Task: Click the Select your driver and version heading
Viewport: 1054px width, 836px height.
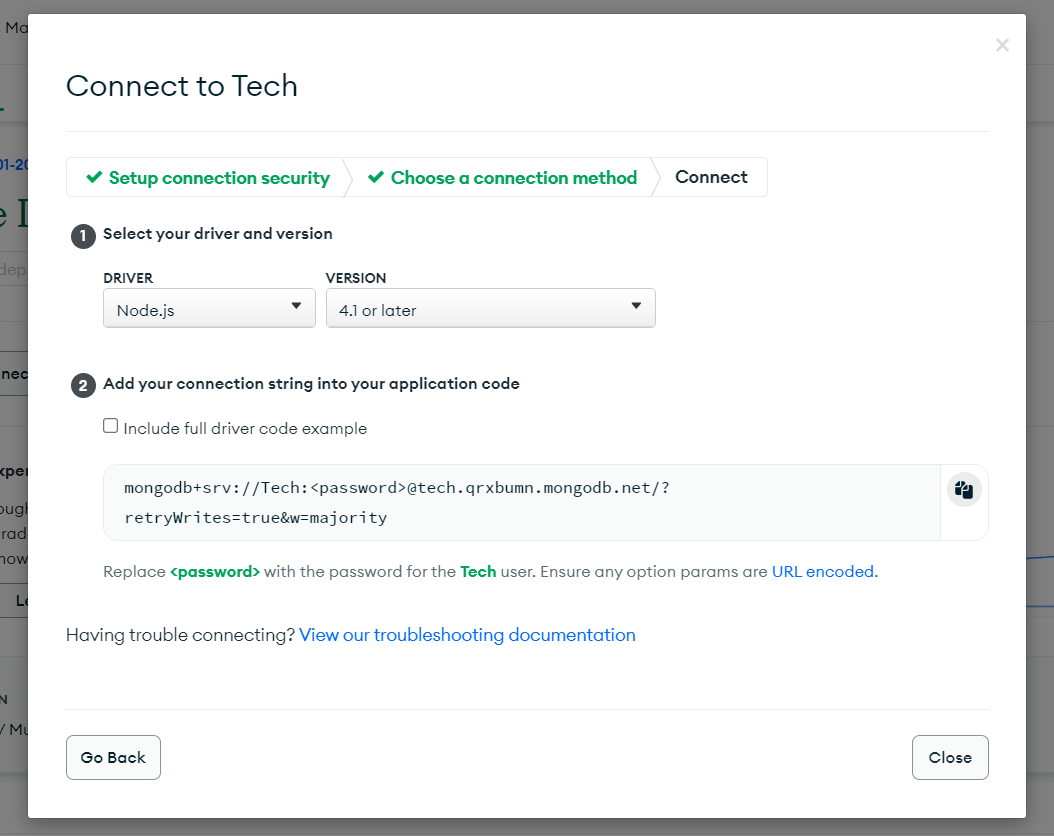Action: pos(218,234)
